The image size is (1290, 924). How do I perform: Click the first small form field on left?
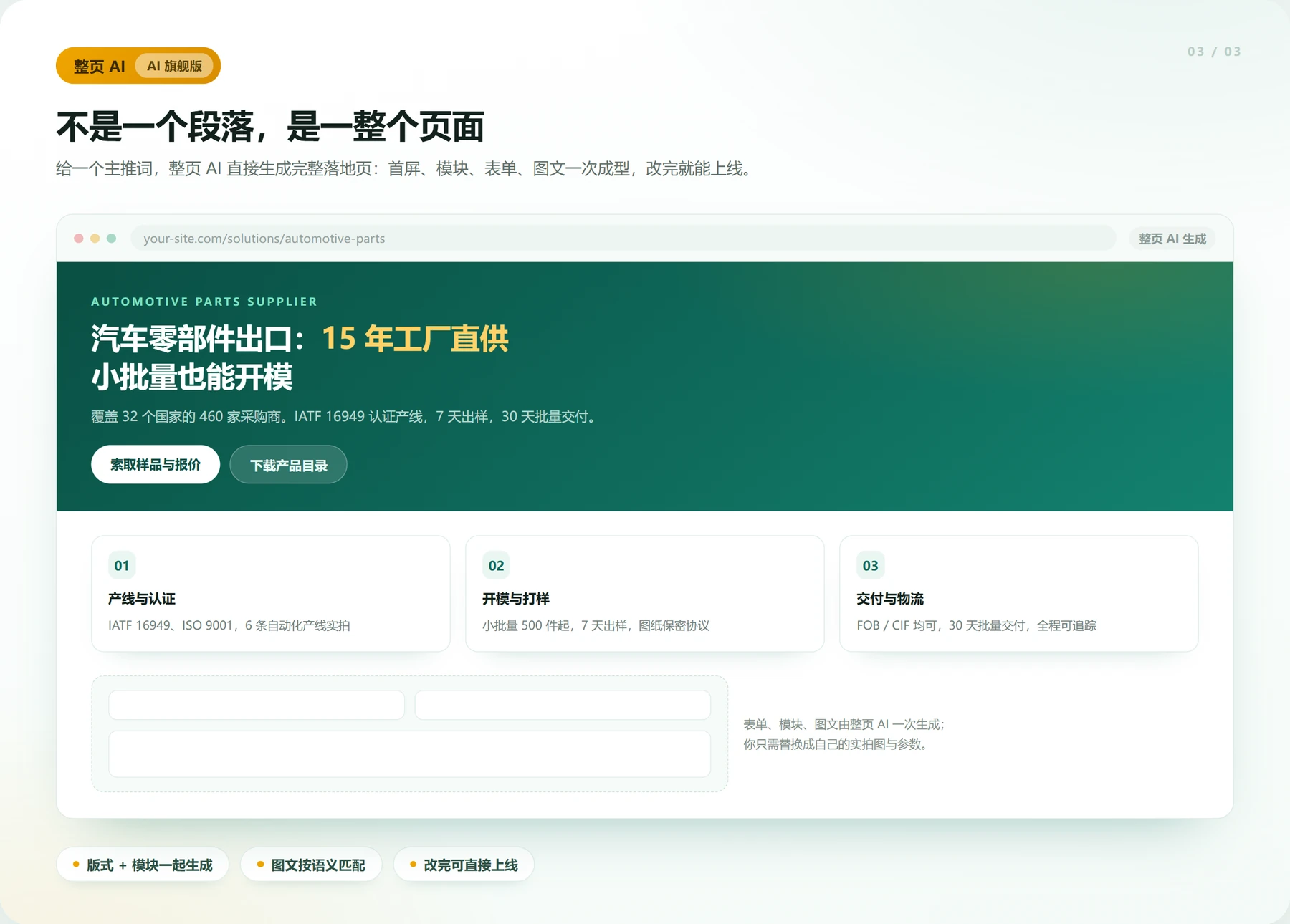257,705
